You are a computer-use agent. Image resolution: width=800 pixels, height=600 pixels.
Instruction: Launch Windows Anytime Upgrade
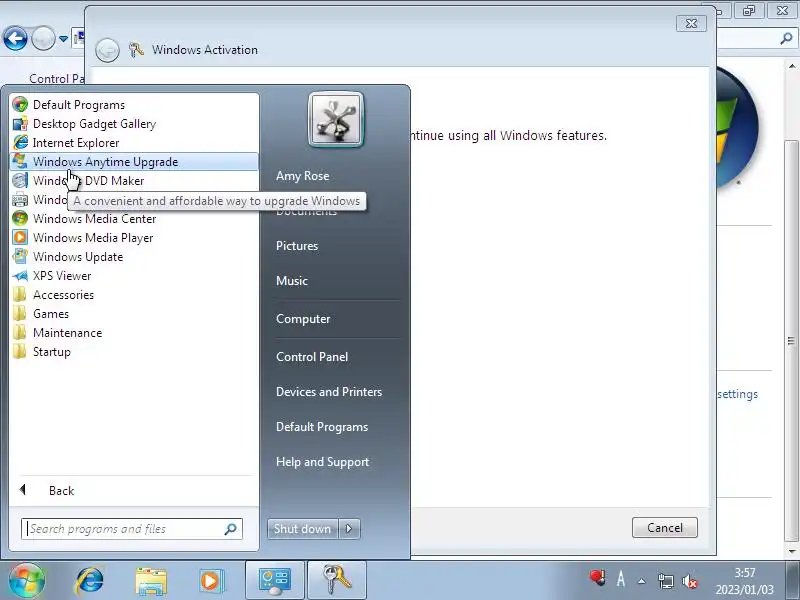coord(134,162)
